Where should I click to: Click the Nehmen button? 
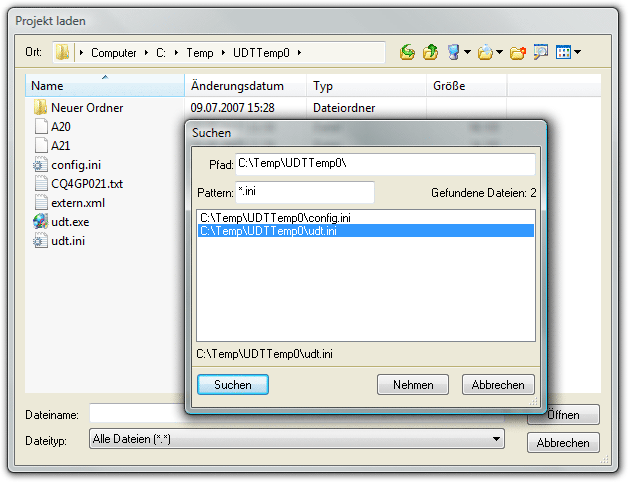(413, 385)
